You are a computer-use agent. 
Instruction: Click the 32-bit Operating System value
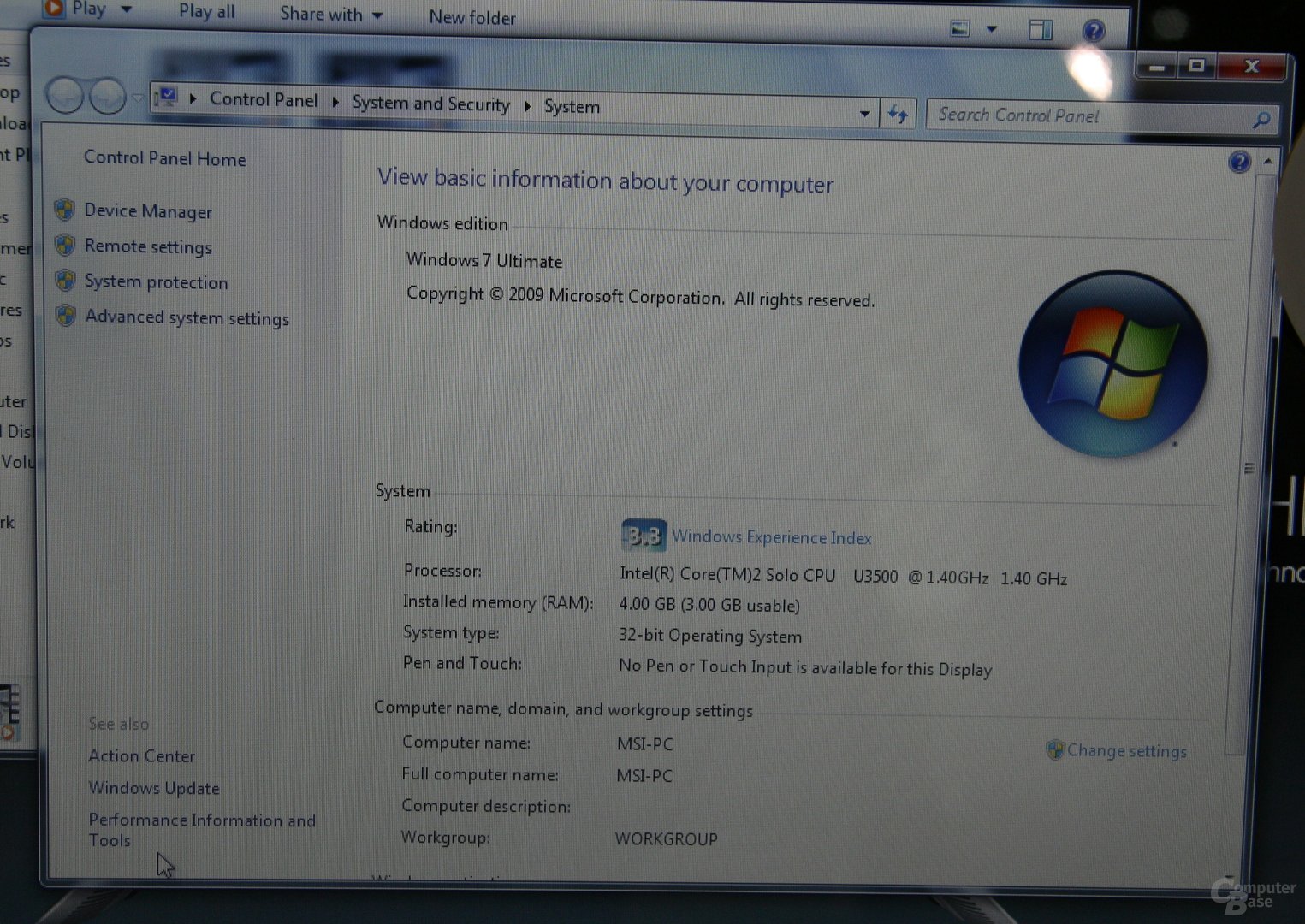click(710, 636)
